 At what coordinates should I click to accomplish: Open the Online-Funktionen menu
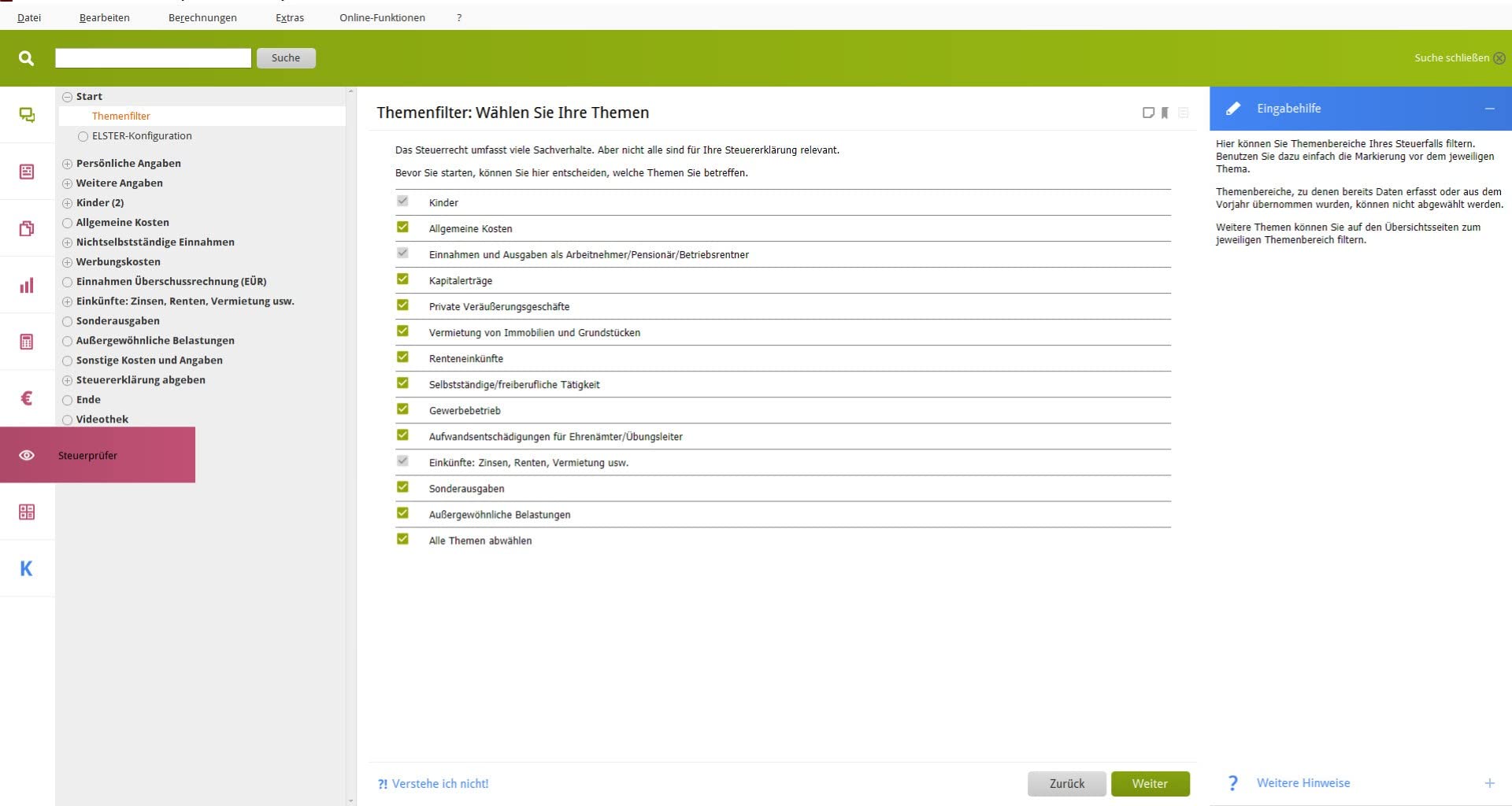[382, 17]
